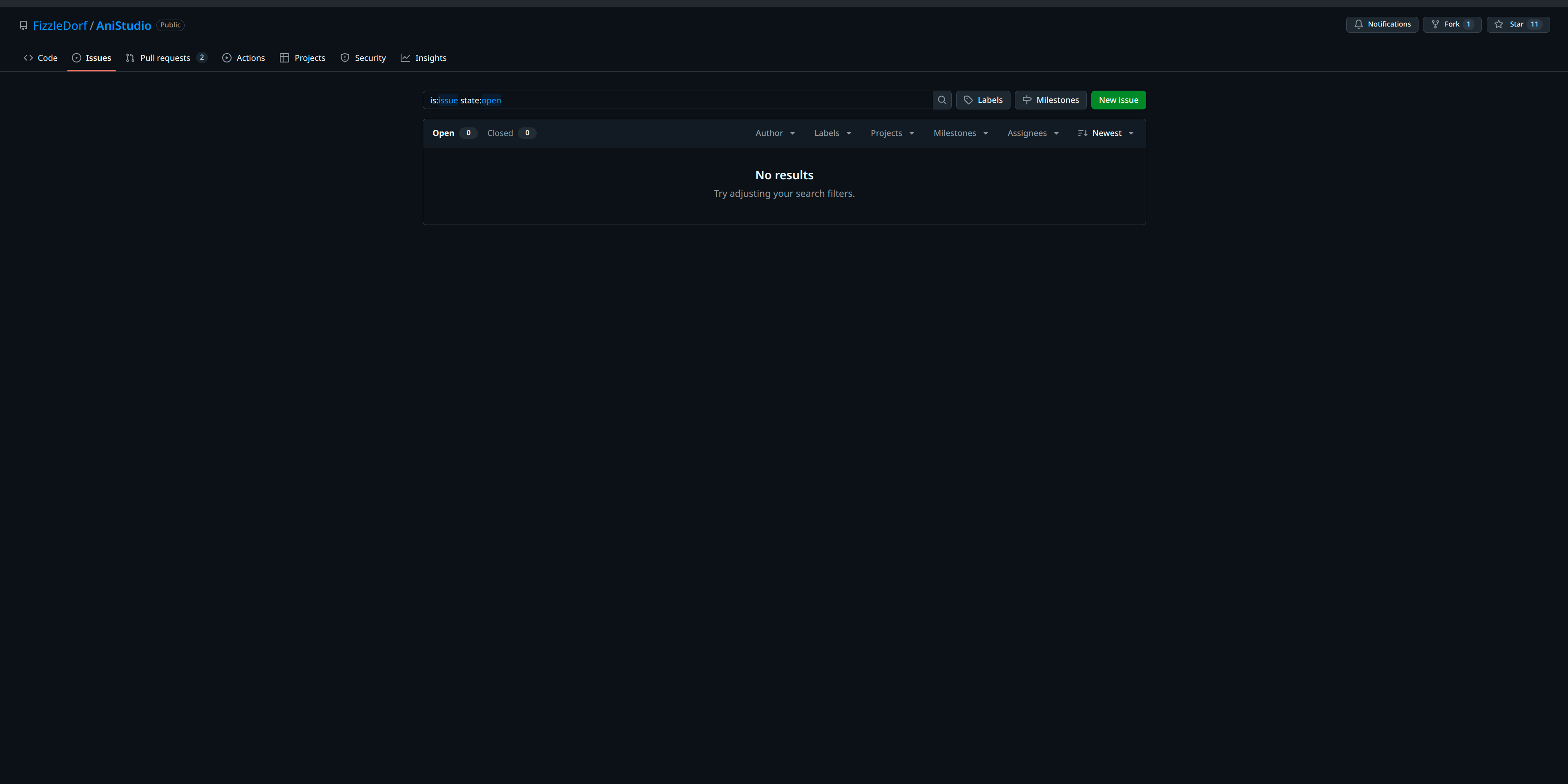Open the Newest sort dropdown
1568x784 pixels.
click(1105, 133)
